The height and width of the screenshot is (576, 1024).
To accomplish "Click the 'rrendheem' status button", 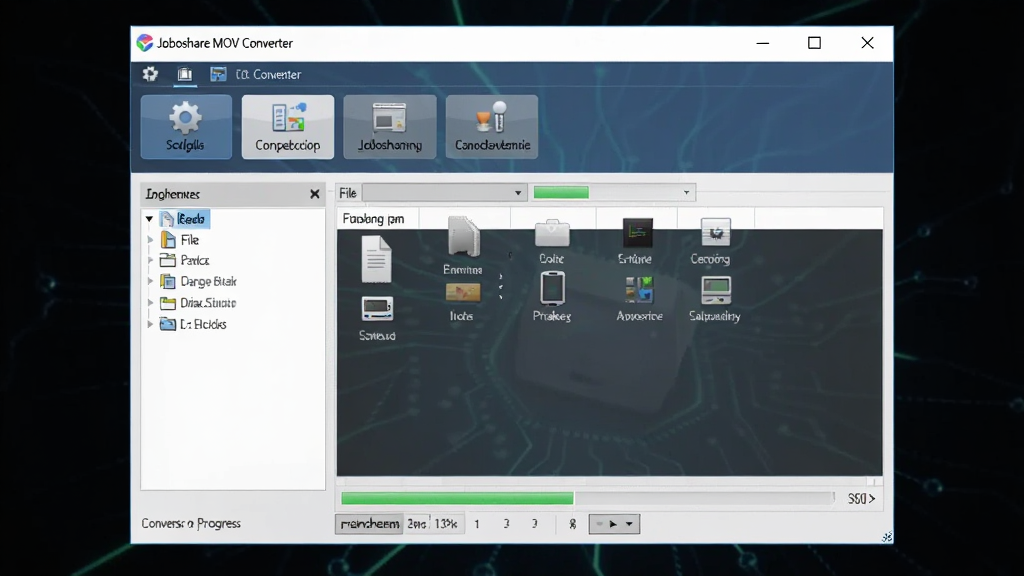I will point(369,524).
